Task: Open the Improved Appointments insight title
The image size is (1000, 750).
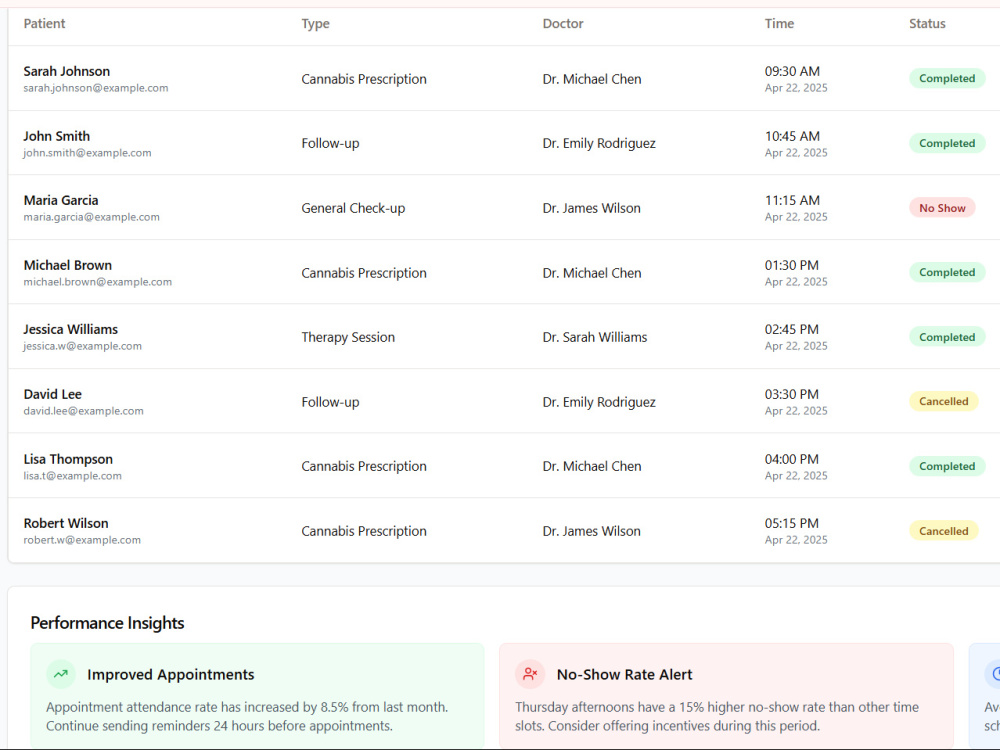Action: pyautogui.click(x=171, y=675)
